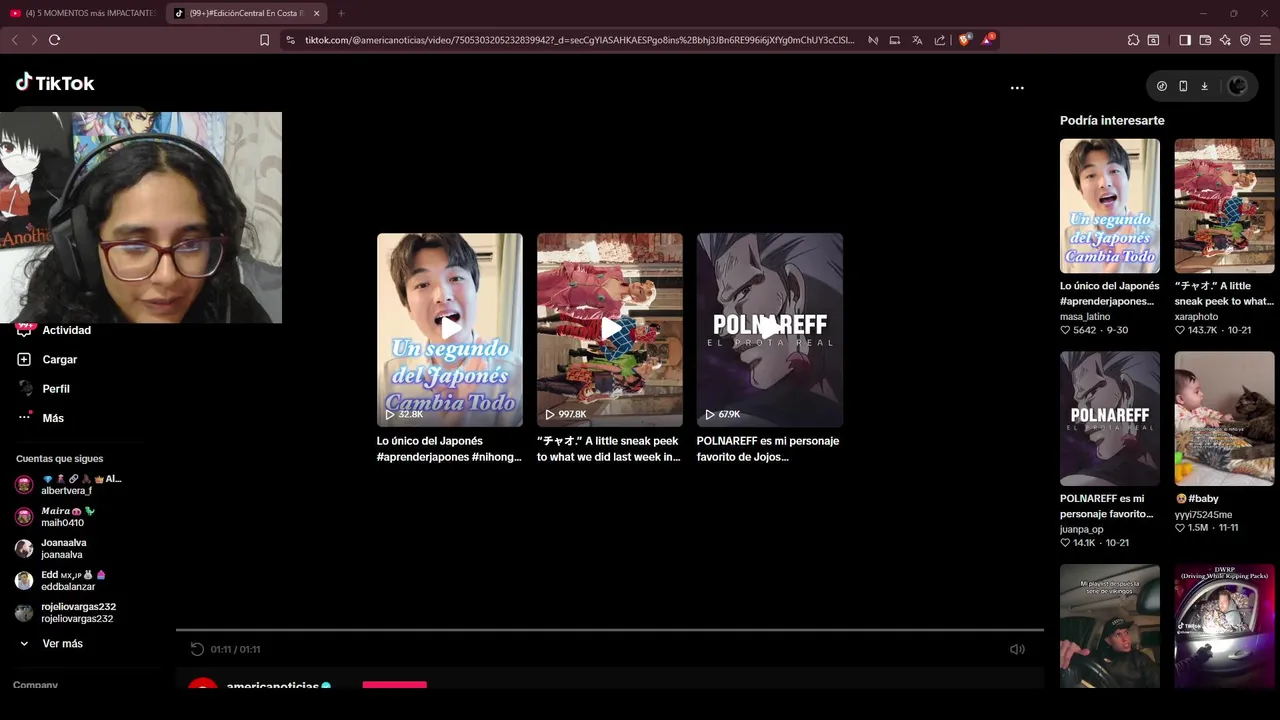Seek on the video progress bar

(x=610, y=630)
